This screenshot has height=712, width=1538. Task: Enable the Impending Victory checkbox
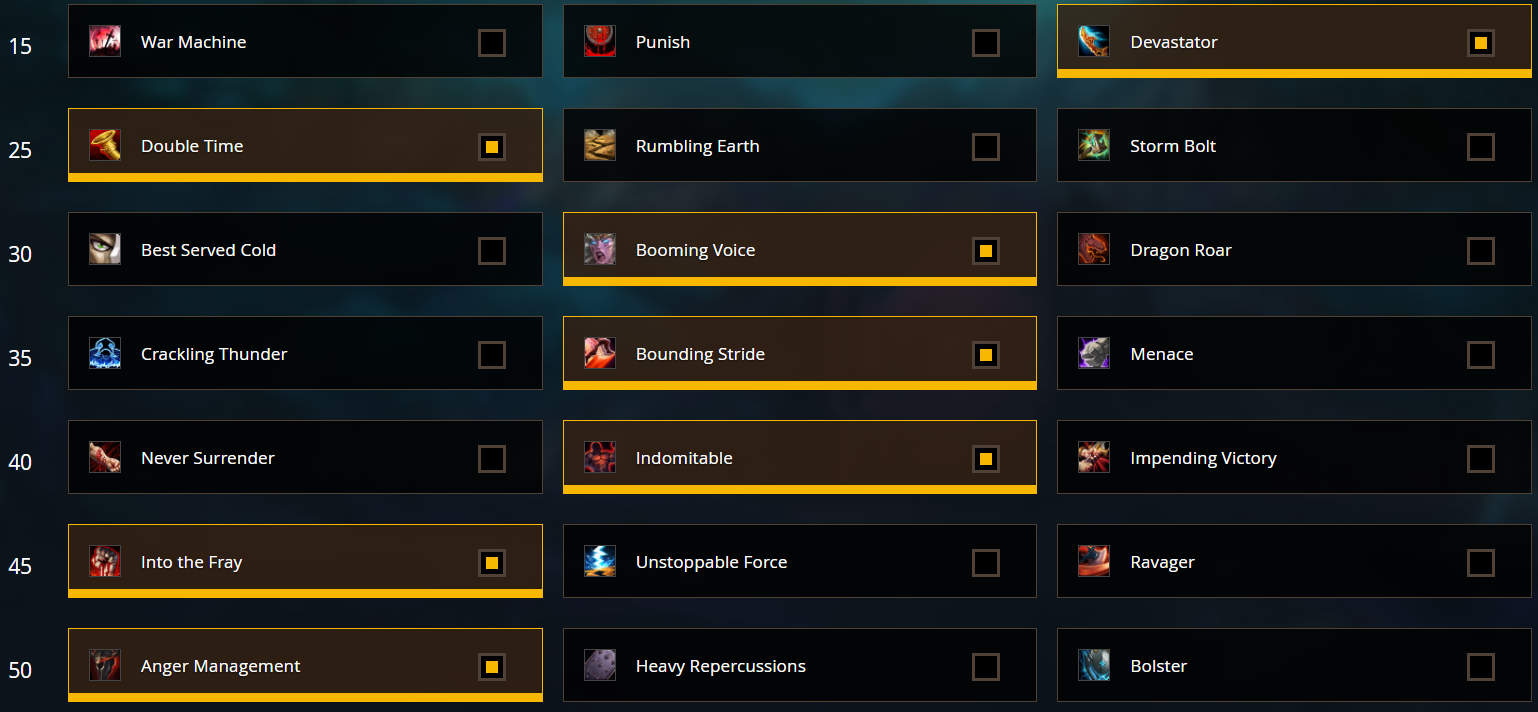[x=1481, y=459]
